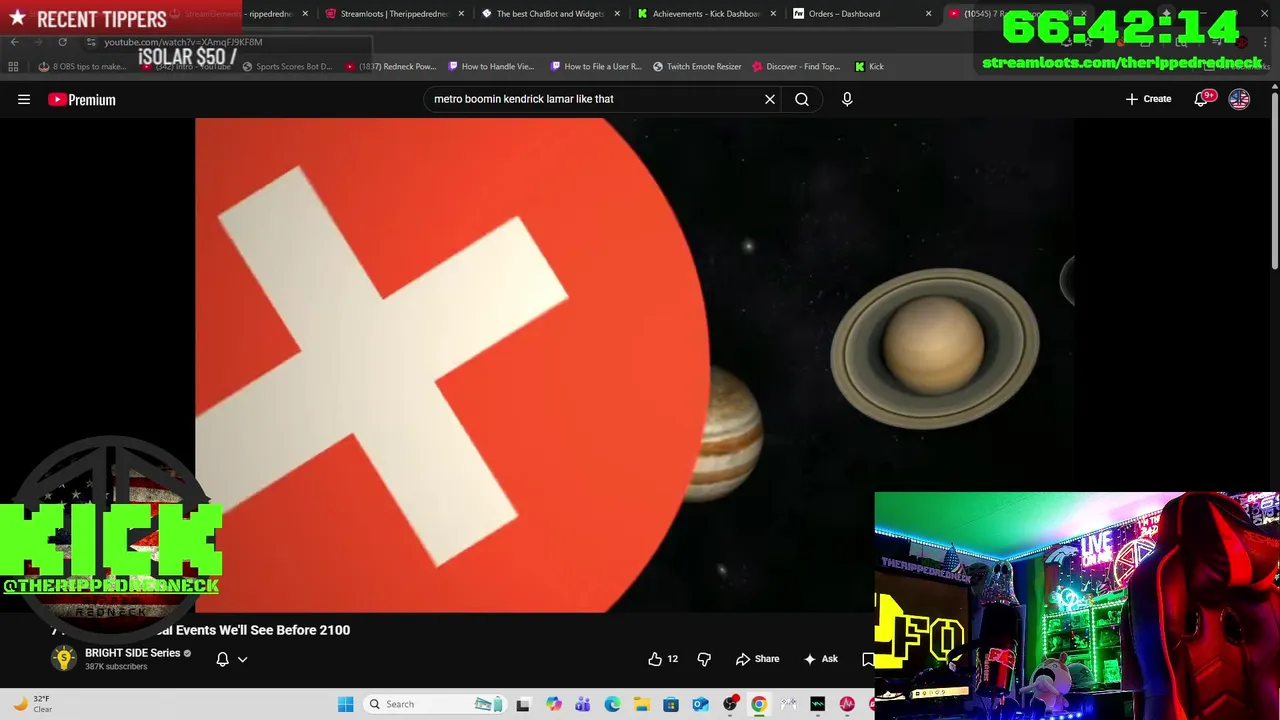Image resolution: width=1280 pixels, height=720 pixels.
Task: Clear the YouTube search query text
Action: pyautogui.click(x=770, y=99)
